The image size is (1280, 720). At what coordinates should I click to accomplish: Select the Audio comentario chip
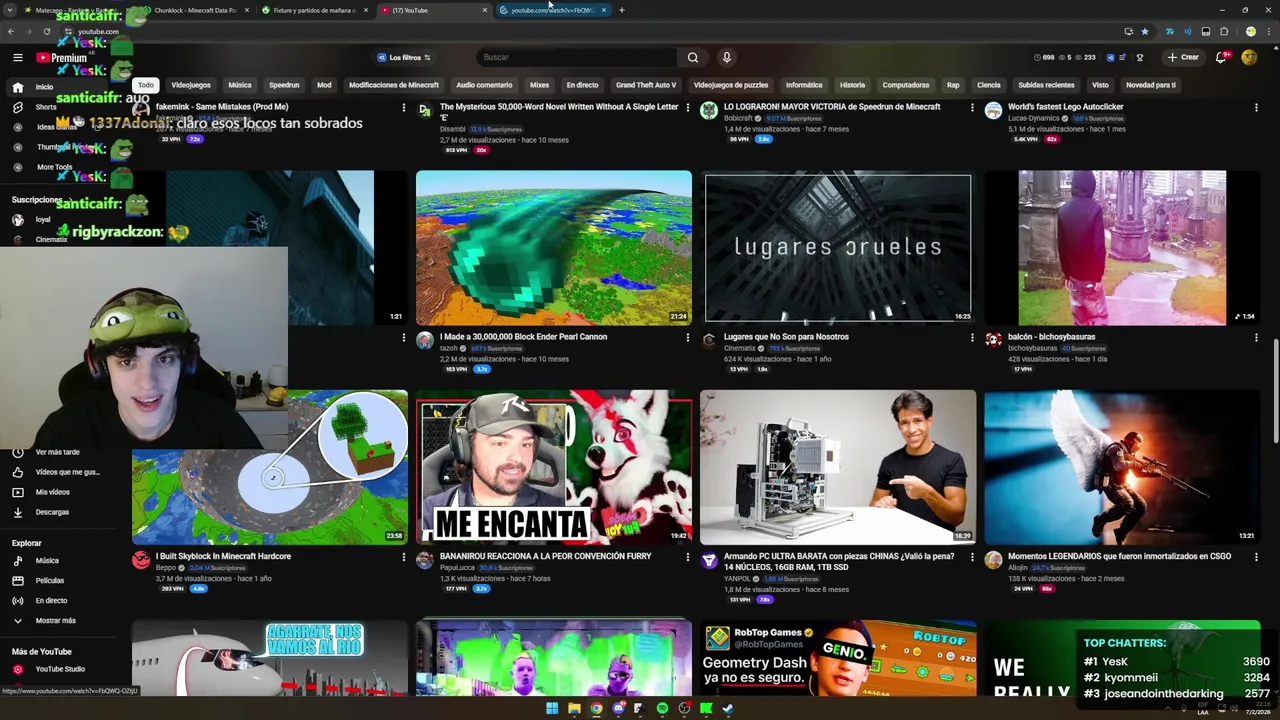pos(484,85)
